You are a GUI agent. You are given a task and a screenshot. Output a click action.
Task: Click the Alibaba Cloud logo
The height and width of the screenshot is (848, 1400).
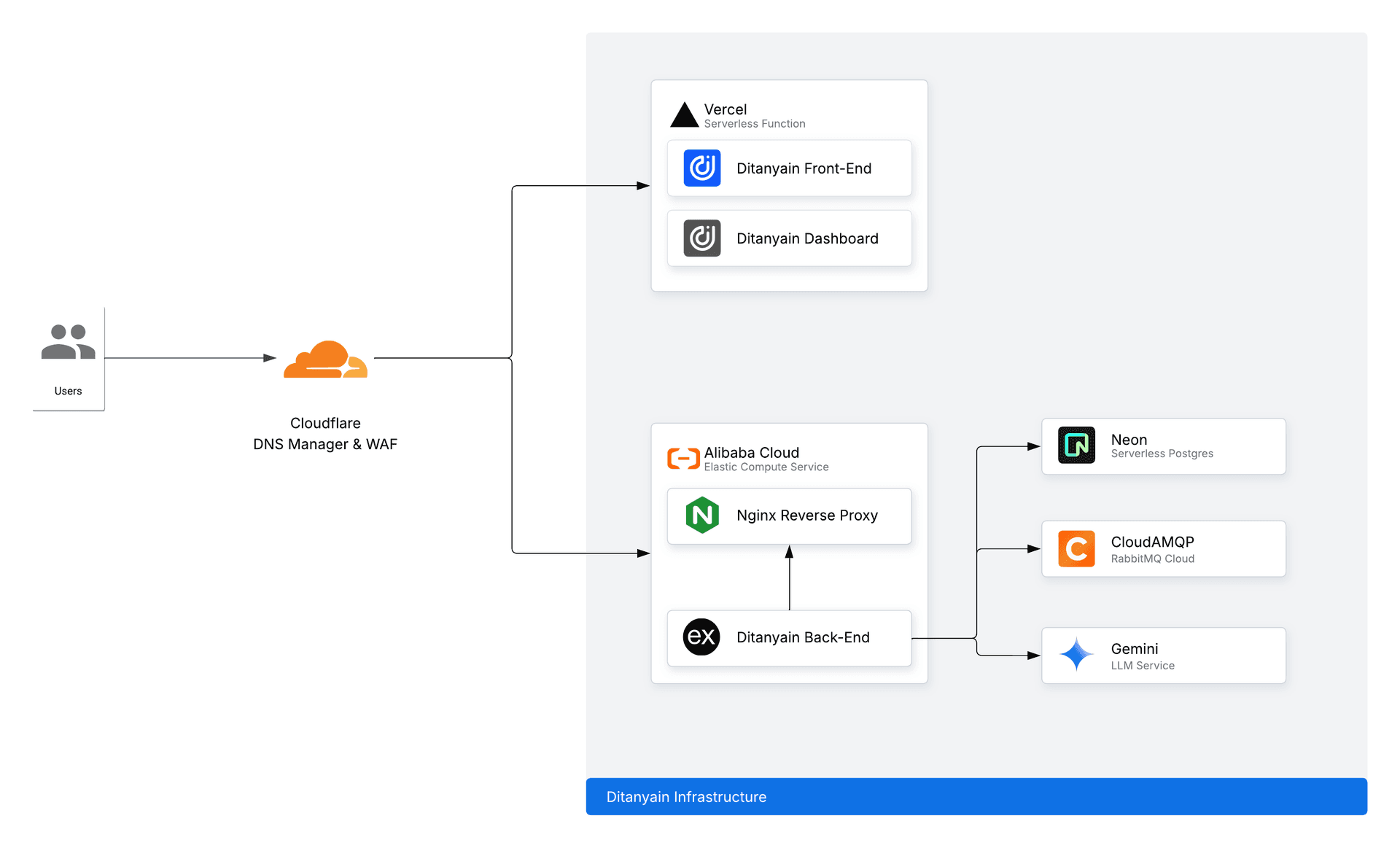682,458
